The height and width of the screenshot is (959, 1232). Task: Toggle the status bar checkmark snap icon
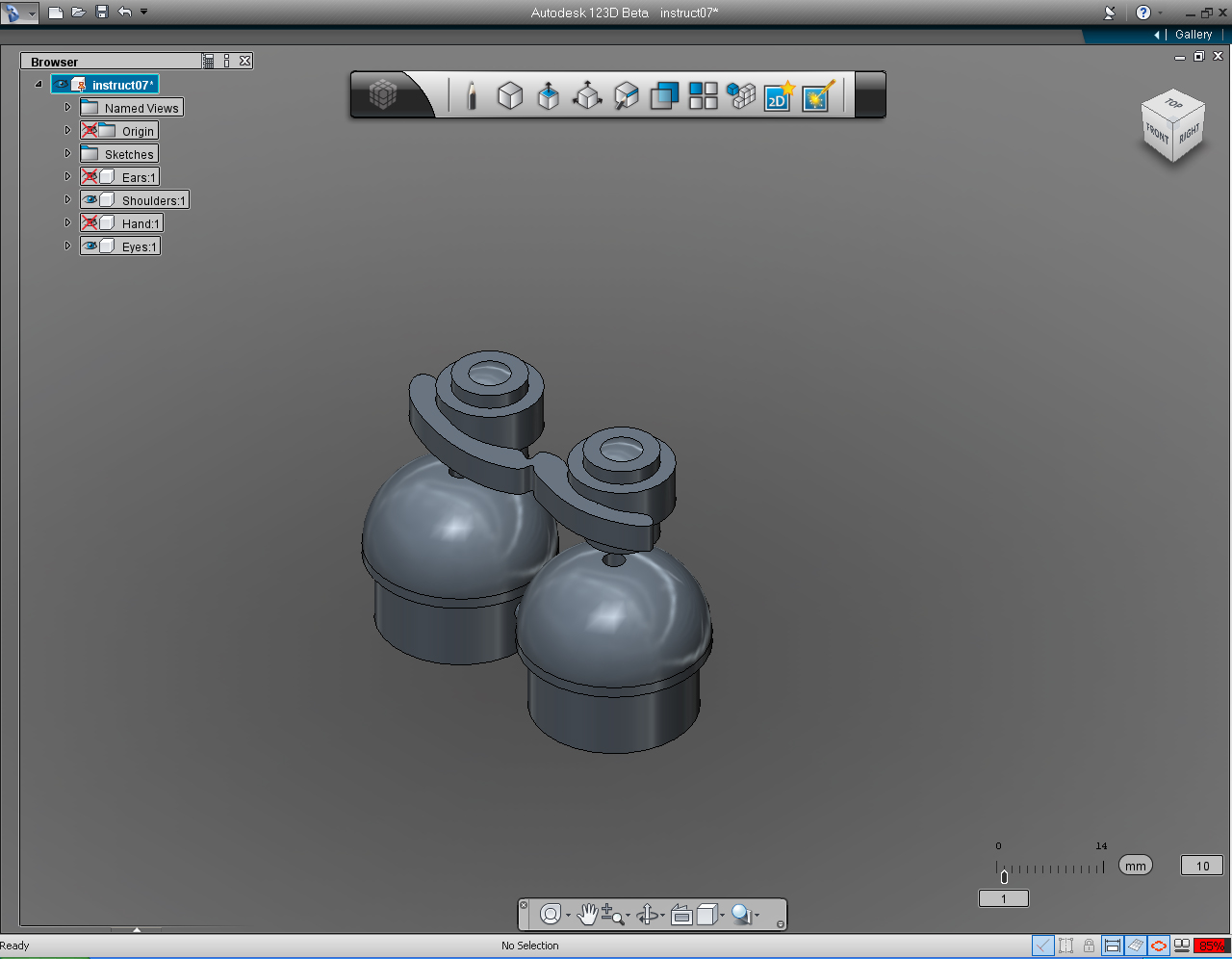1043,946
